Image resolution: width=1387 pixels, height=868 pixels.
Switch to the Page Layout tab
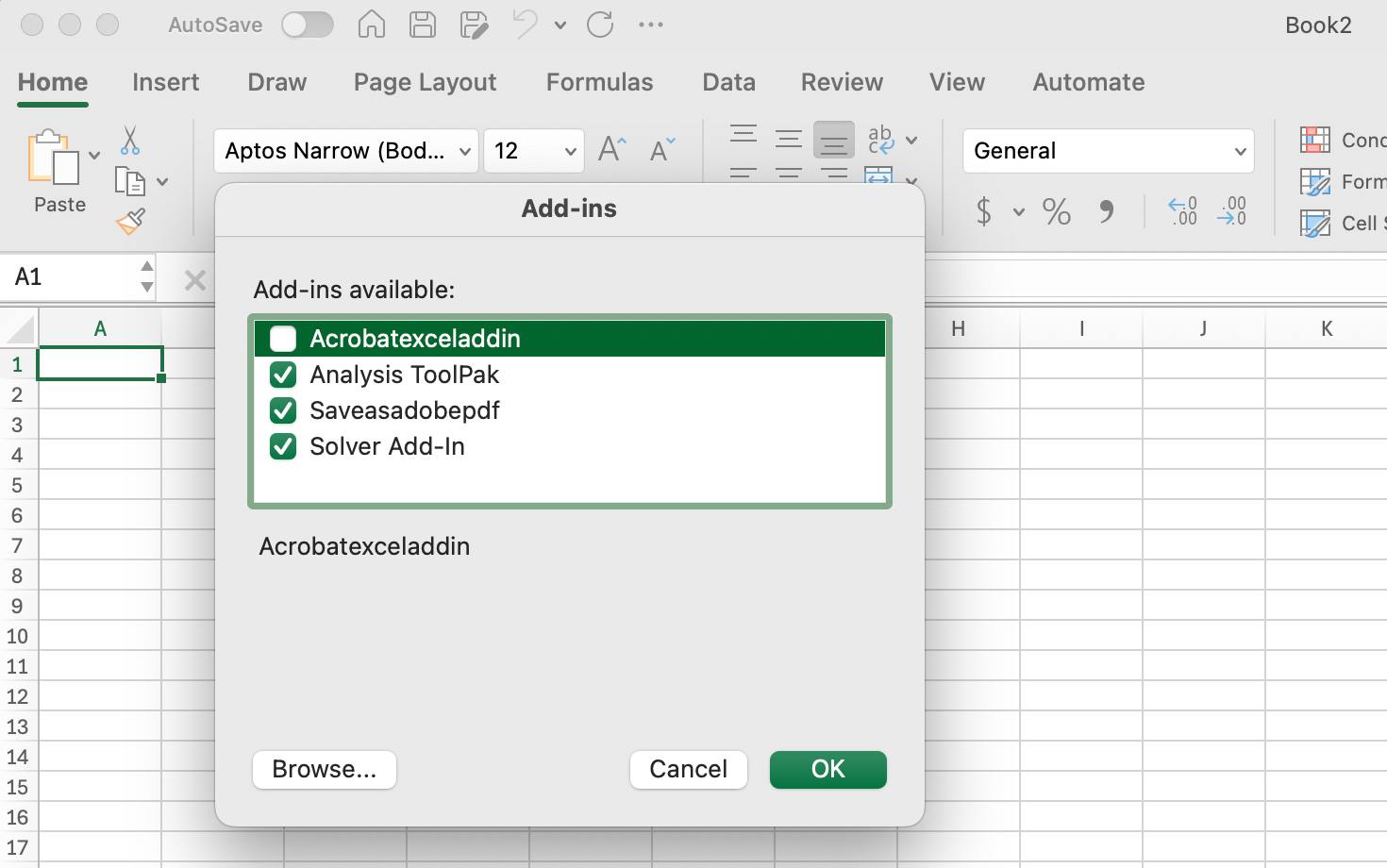coord(425,82)
